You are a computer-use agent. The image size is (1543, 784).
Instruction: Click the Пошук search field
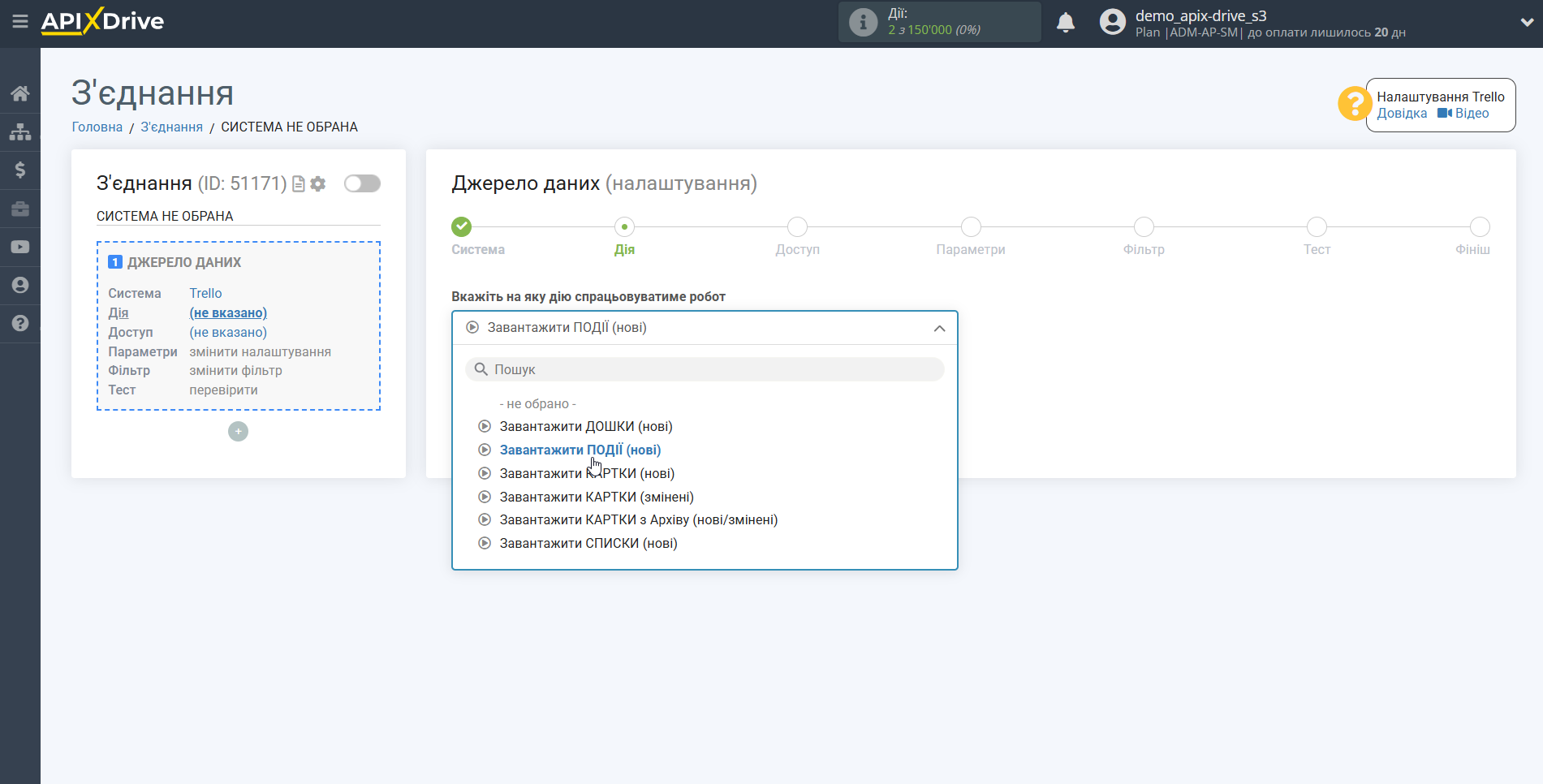(x=705, y=369)
